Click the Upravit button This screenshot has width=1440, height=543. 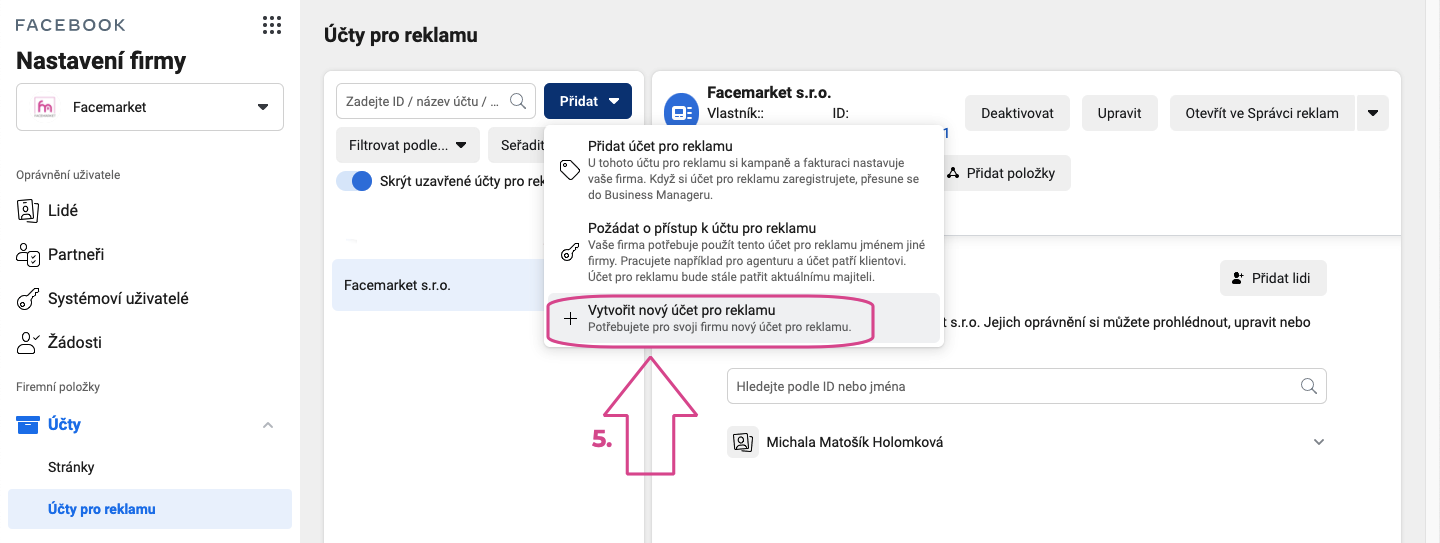pyautogui.click(x=1119, y=113)
